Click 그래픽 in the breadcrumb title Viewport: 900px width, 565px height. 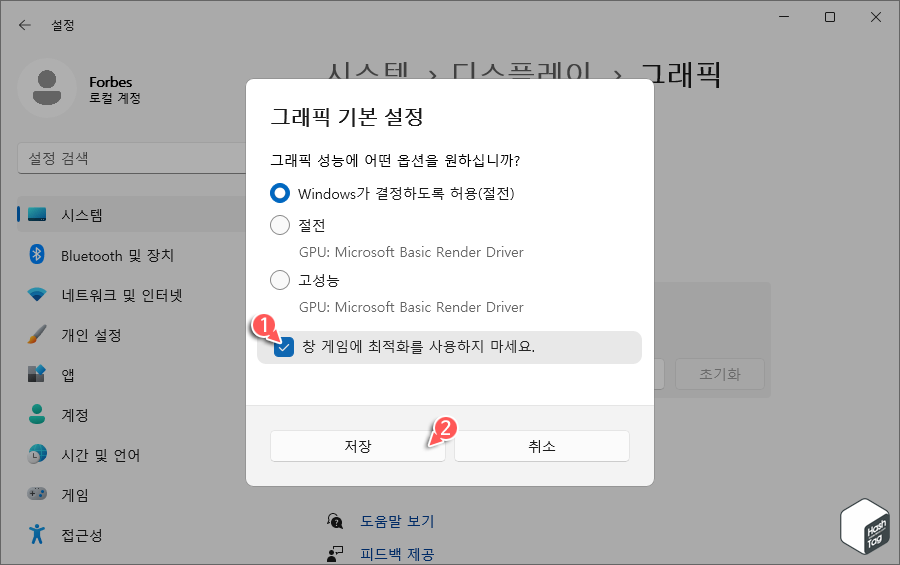coord(681,75)
